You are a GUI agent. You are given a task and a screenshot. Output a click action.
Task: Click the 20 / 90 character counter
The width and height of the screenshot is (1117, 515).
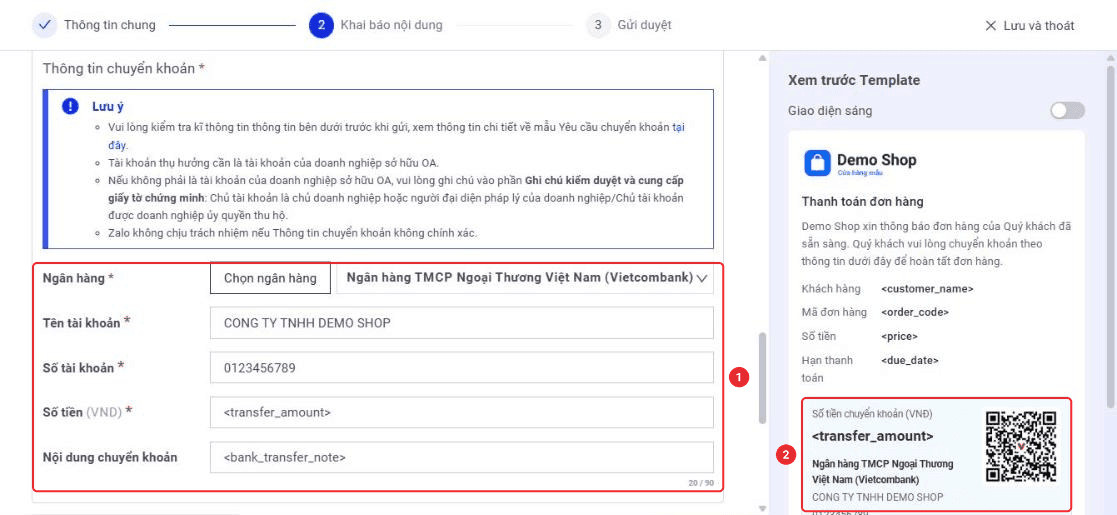[700, 483]
